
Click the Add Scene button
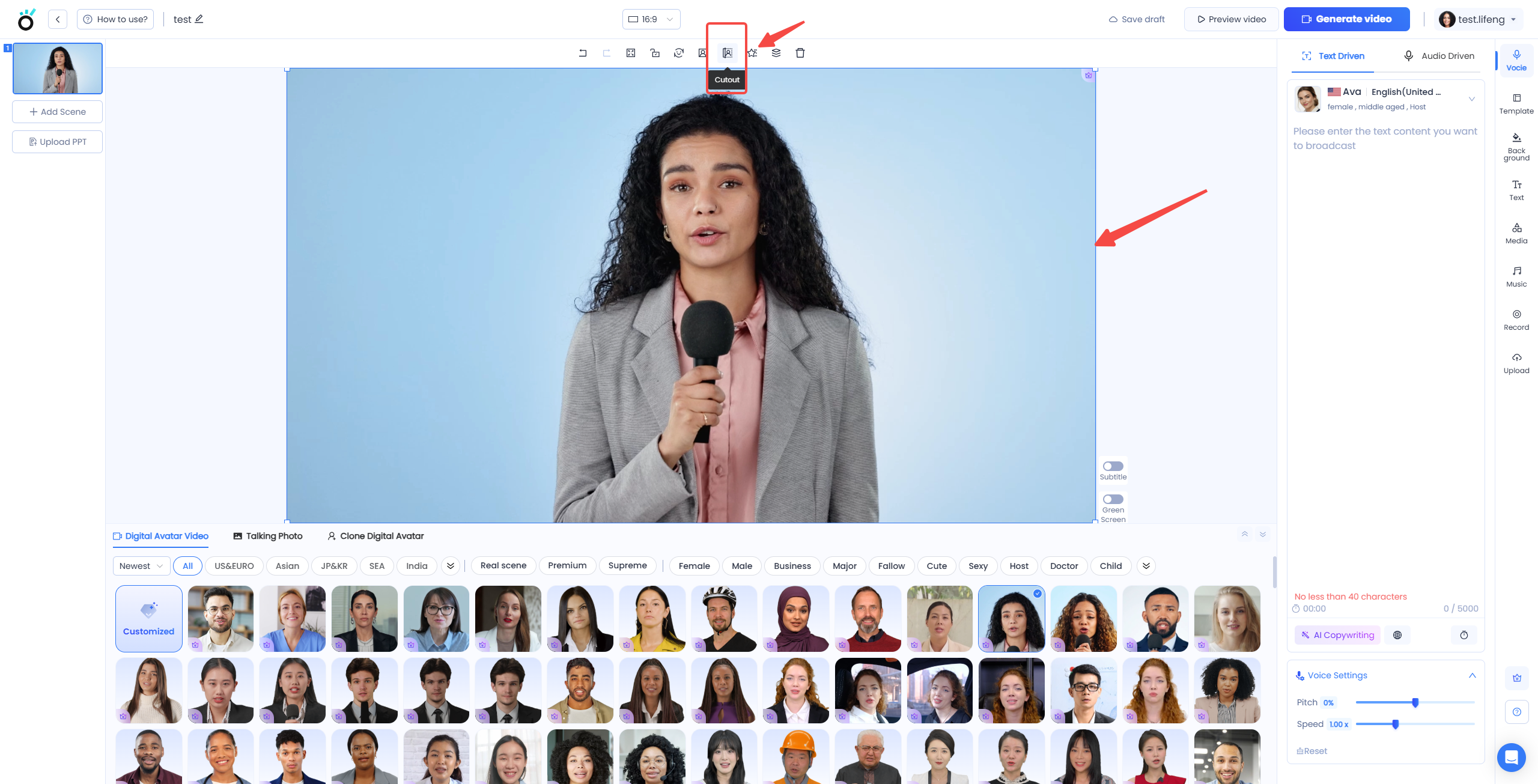[x=58, y=112]
